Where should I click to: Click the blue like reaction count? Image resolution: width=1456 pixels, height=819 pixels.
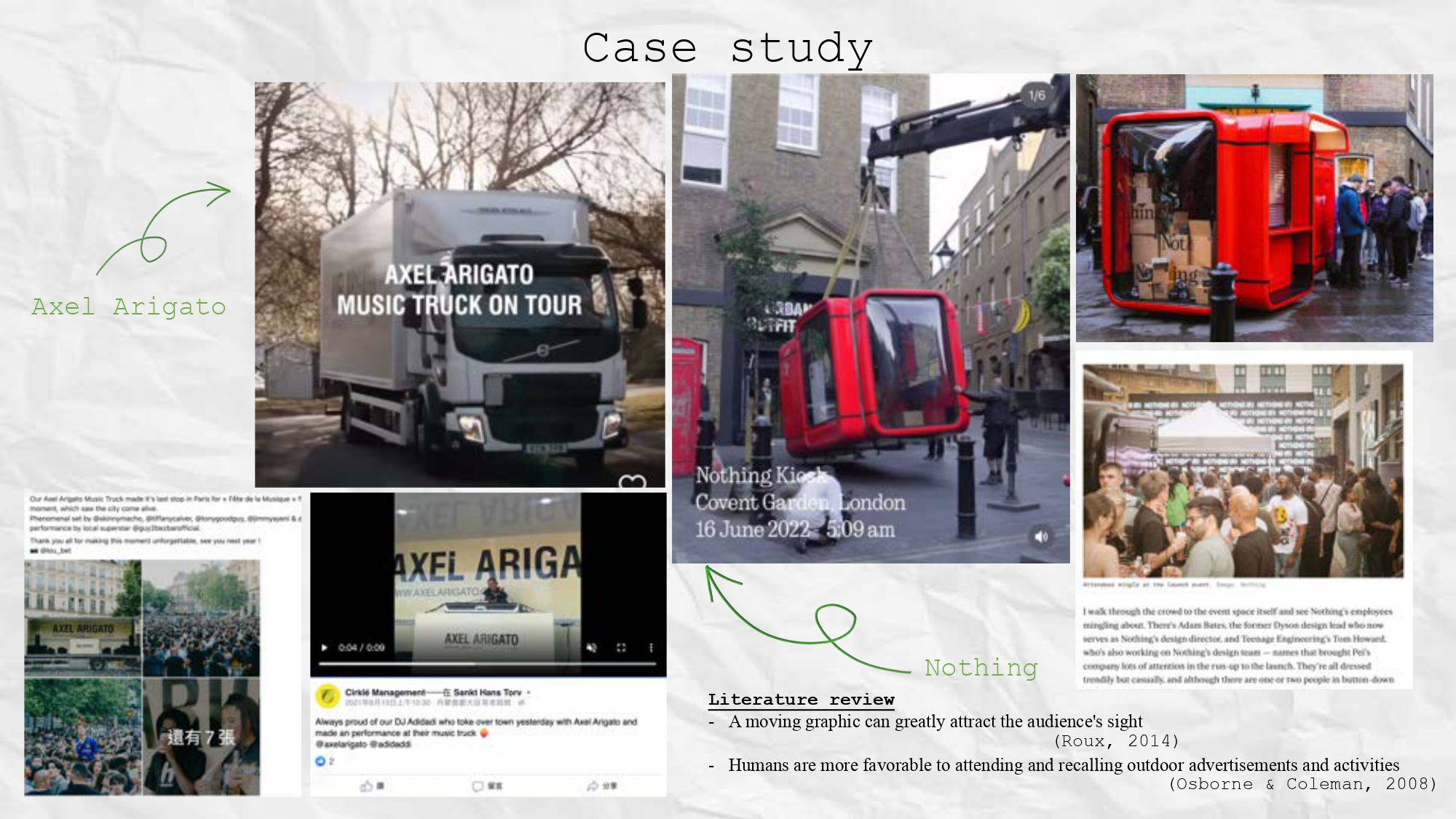324,761
